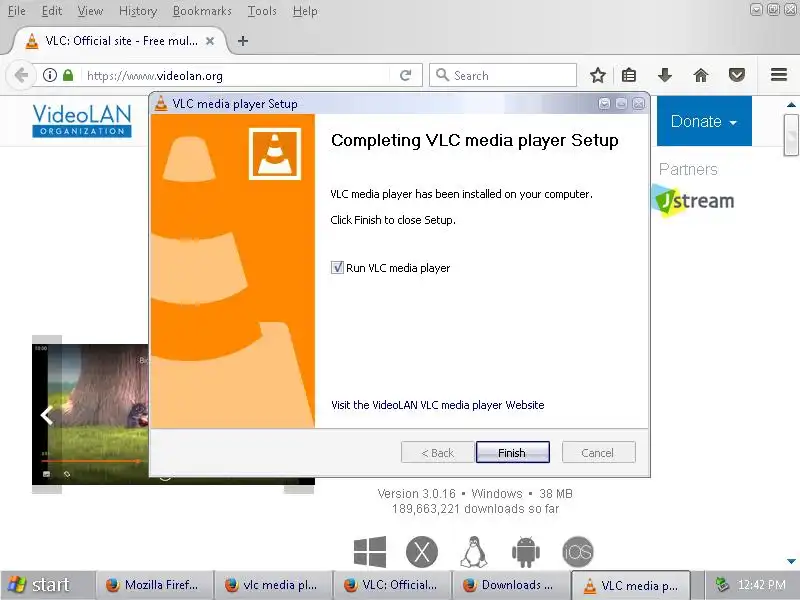The image size is (800, 600).
Task: Open the Downloads arrow icon
Action: point(665,76)
